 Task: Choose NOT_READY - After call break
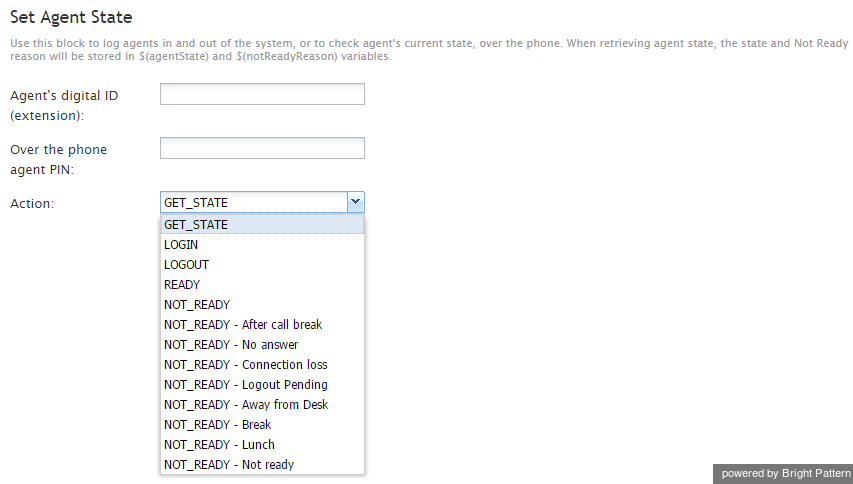(262, 325)
